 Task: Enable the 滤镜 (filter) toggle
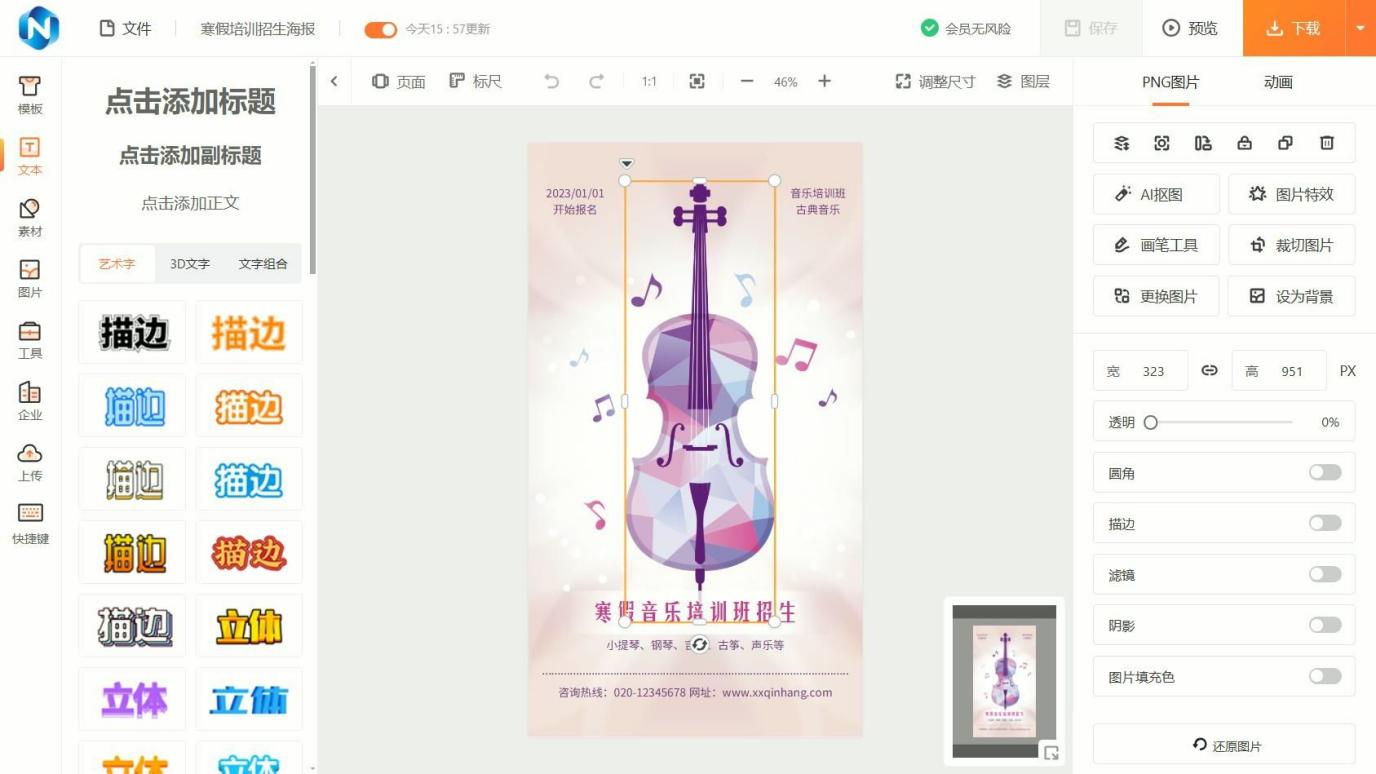1324,574
